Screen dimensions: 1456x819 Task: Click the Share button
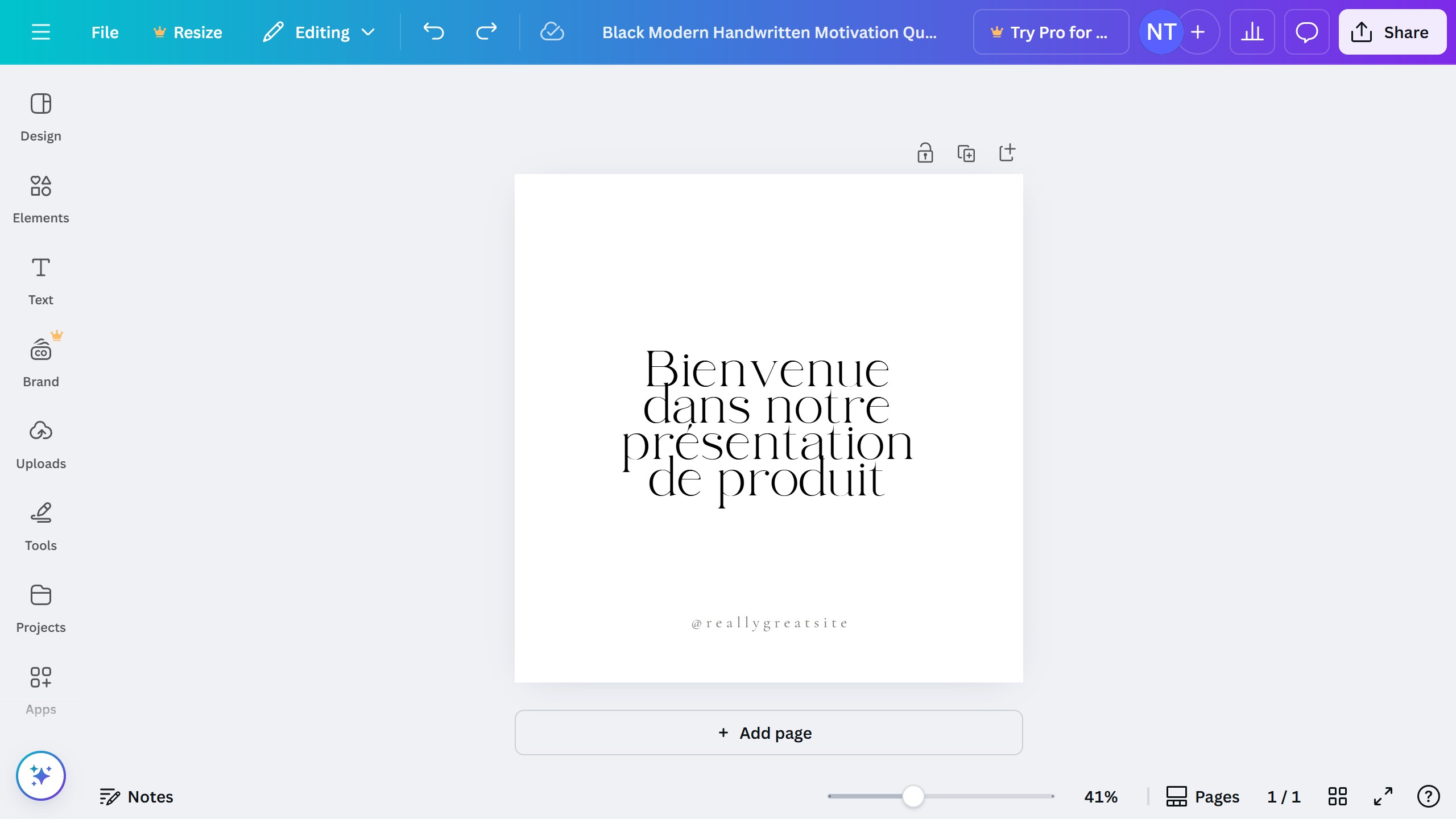(x=1392, y=32)
